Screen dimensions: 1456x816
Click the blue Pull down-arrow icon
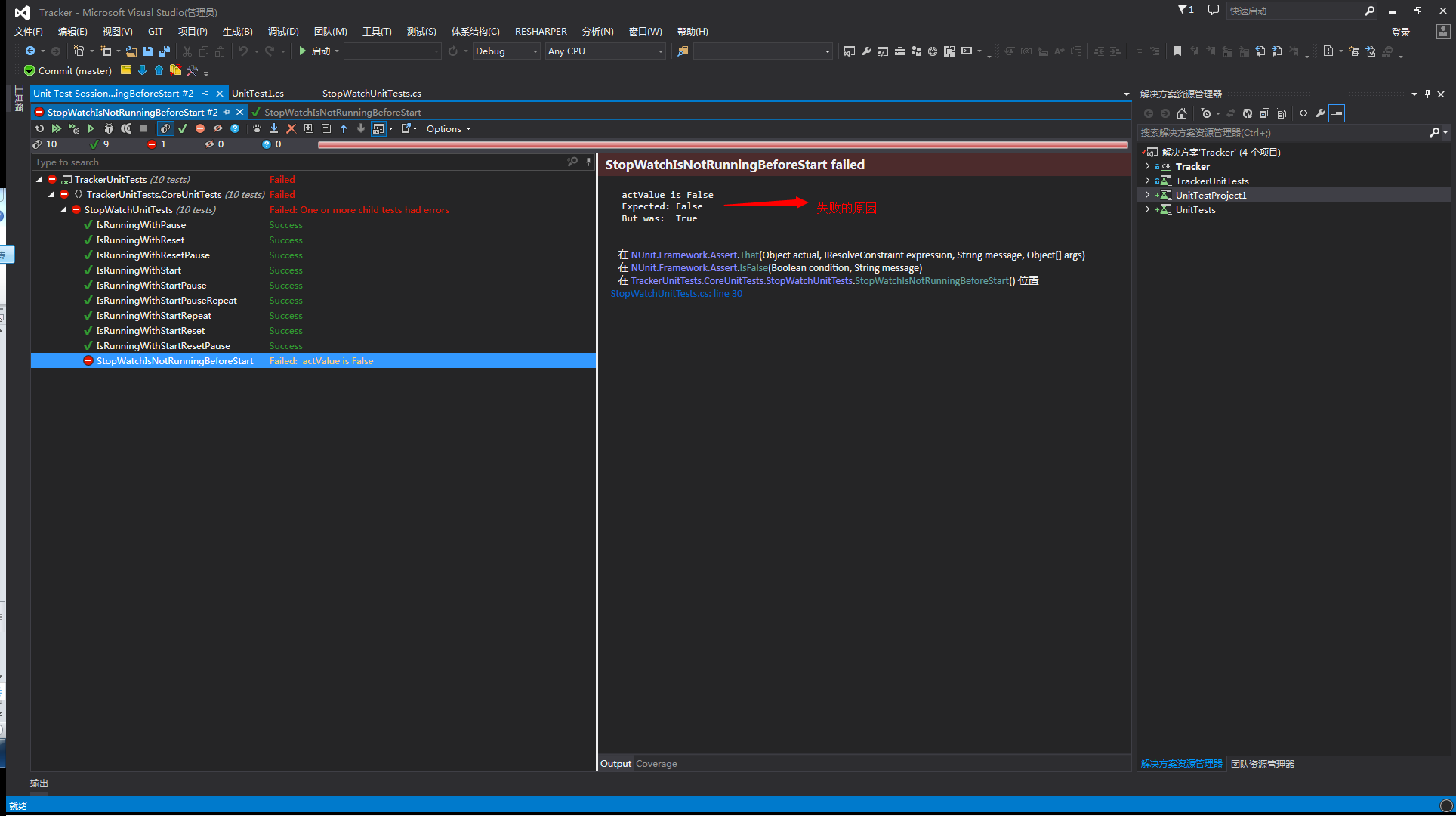point(142,70)
